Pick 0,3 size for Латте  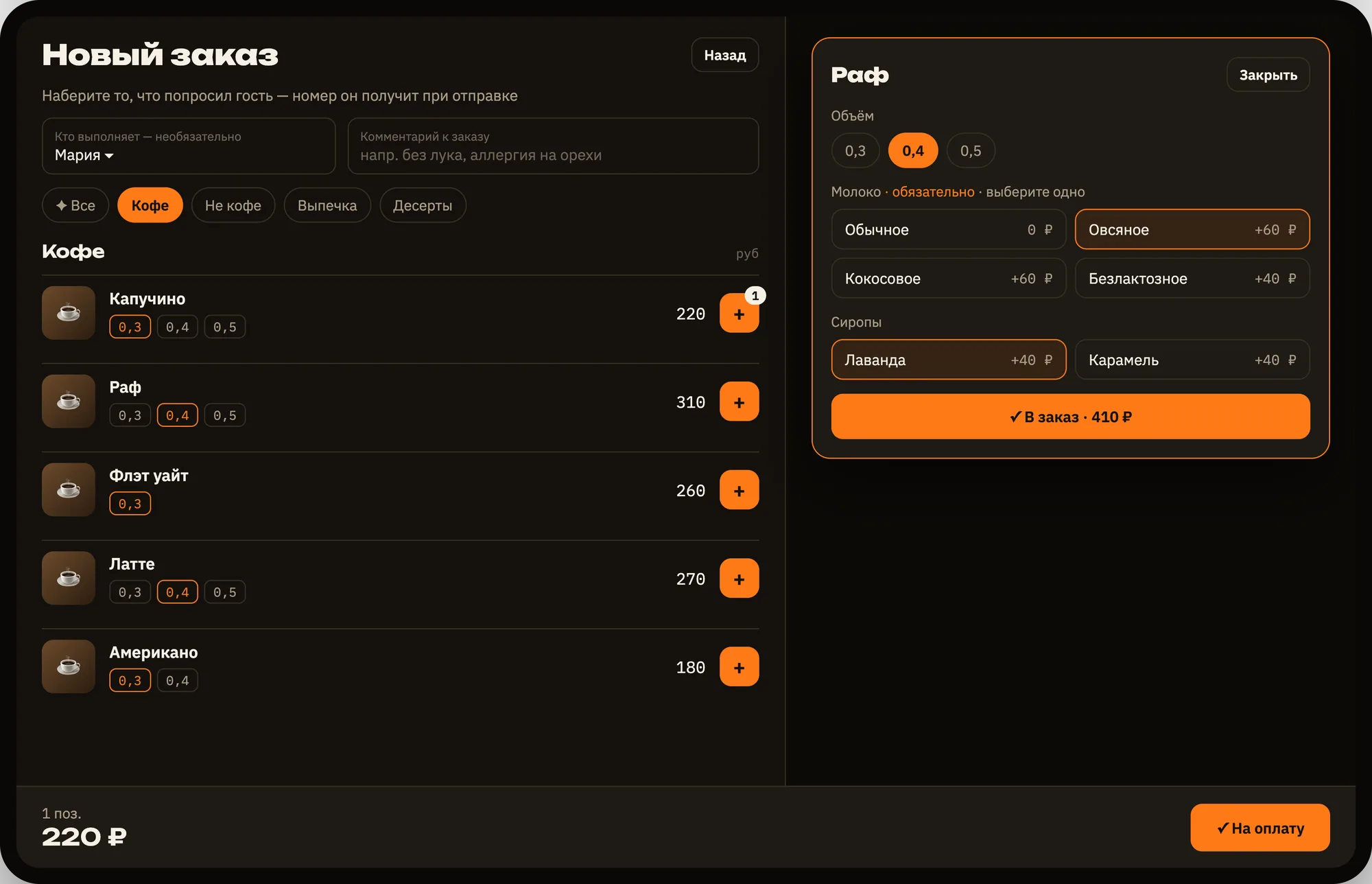(x=130, y=592)
